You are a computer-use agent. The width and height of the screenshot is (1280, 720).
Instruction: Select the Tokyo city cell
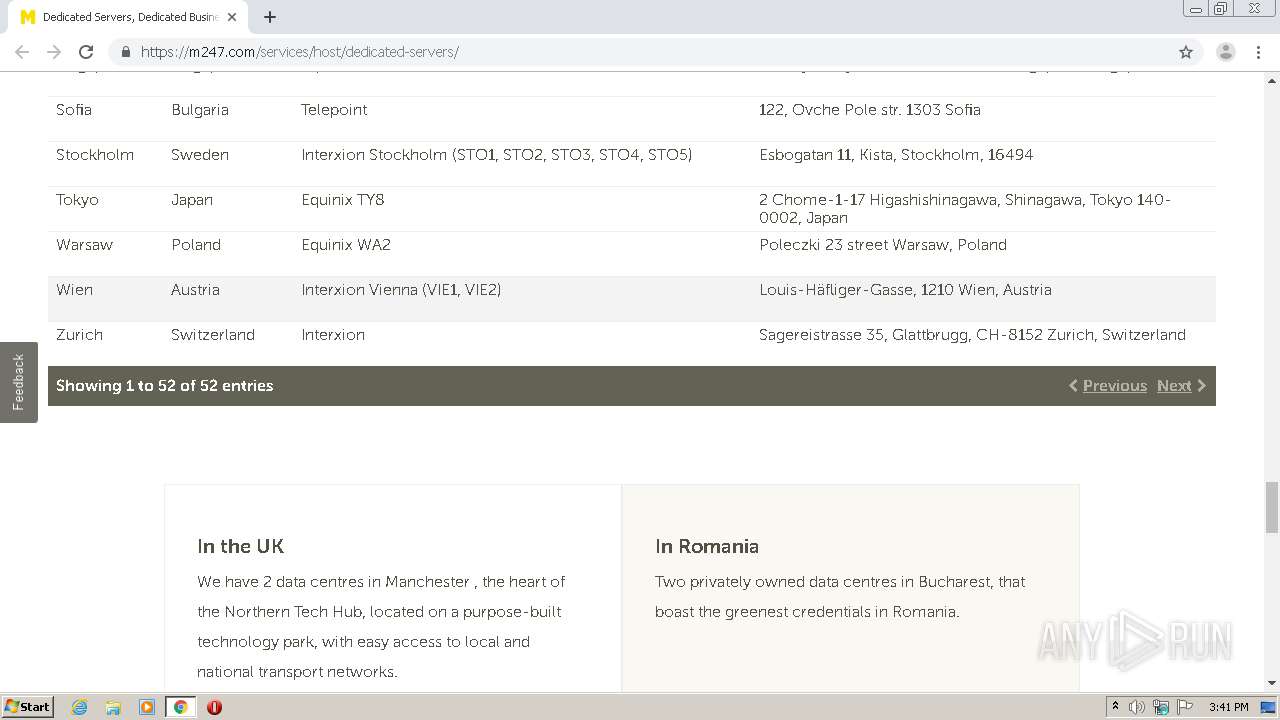[77, 200]
